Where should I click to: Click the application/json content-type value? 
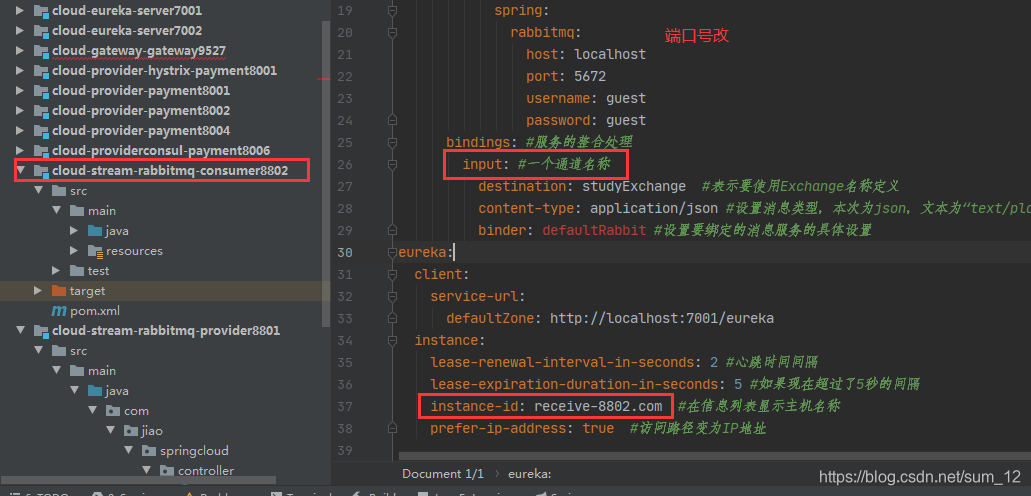654,209
